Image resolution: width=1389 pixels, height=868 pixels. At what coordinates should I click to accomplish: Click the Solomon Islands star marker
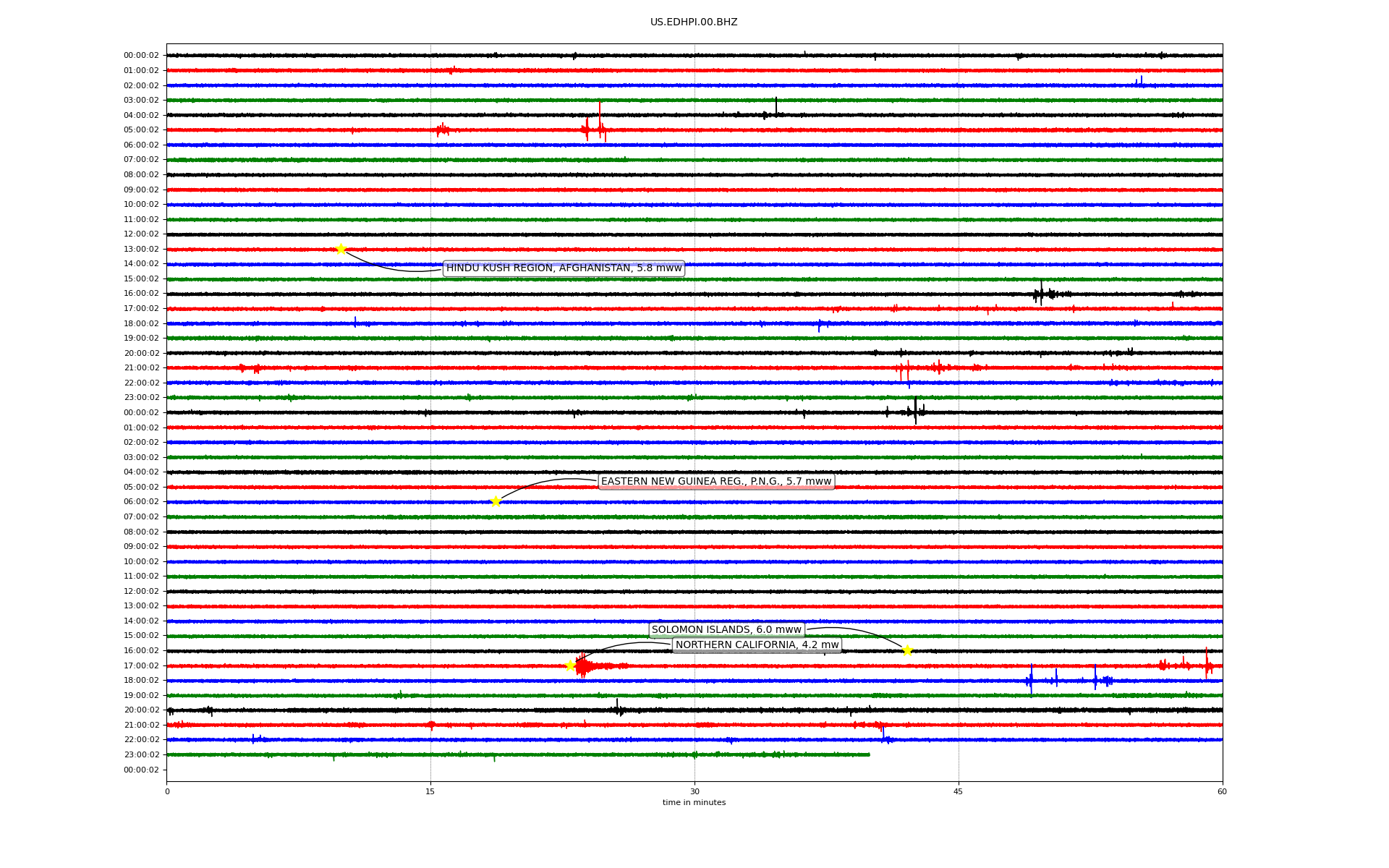907,650
